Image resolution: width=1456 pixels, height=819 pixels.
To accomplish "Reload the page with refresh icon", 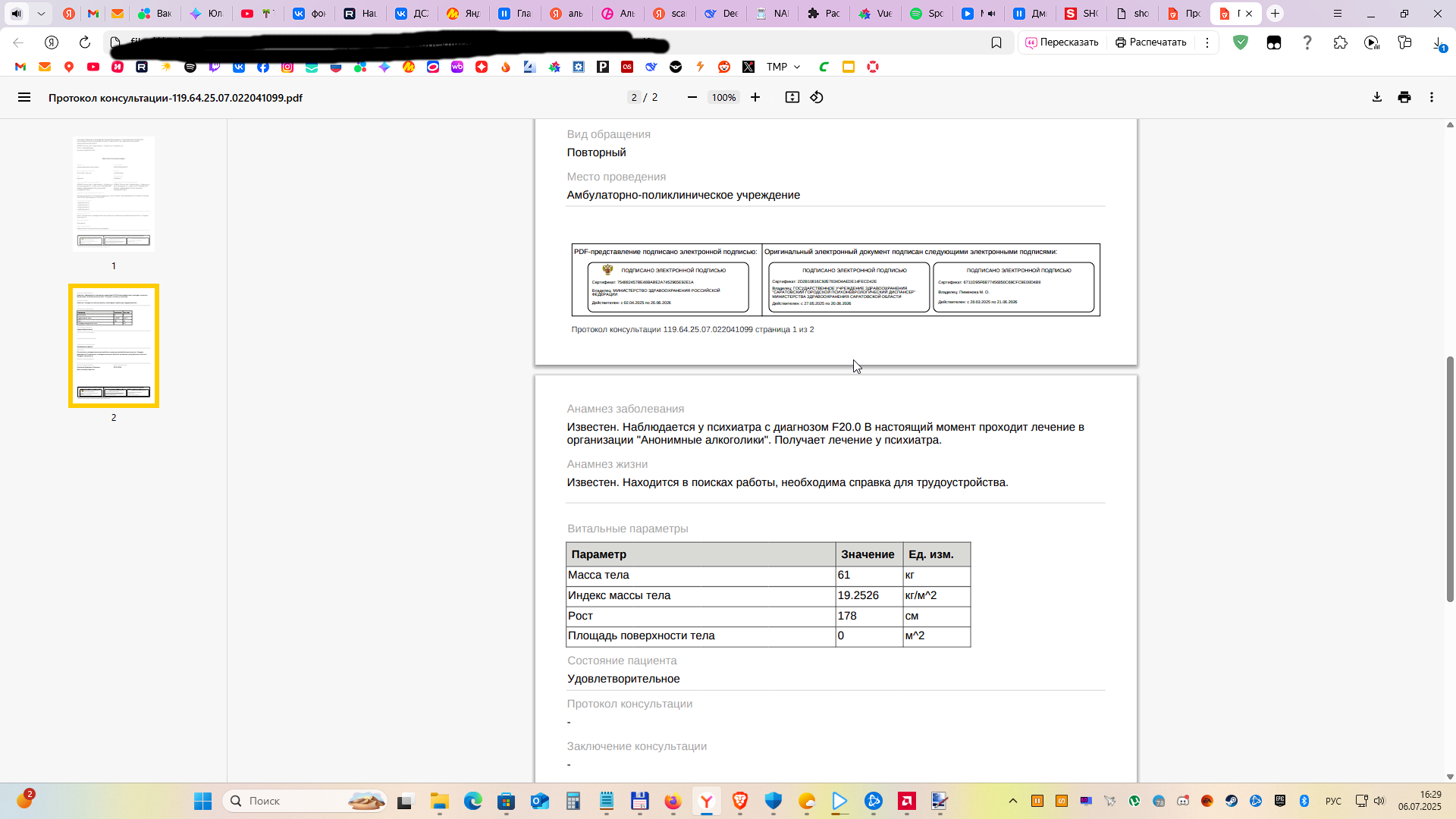I will [x=85, y=42].
